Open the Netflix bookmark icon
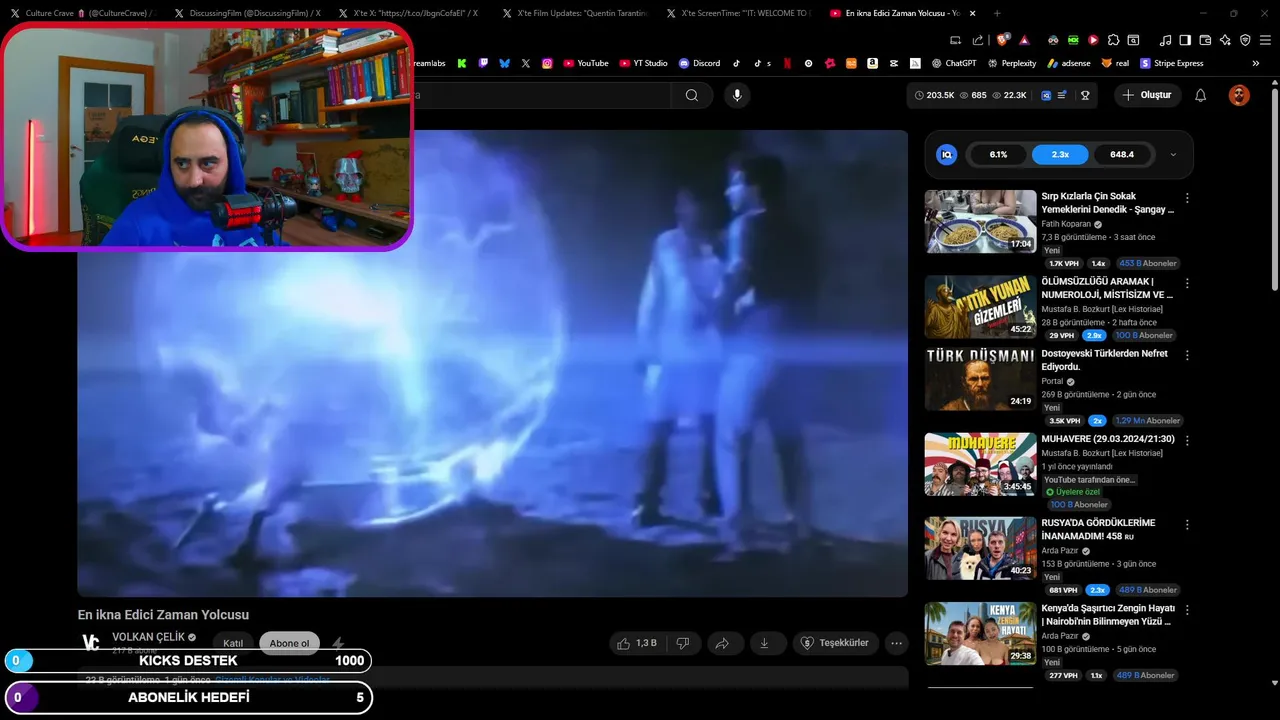This screenshot has width=1280, height=720. point(787,63)
